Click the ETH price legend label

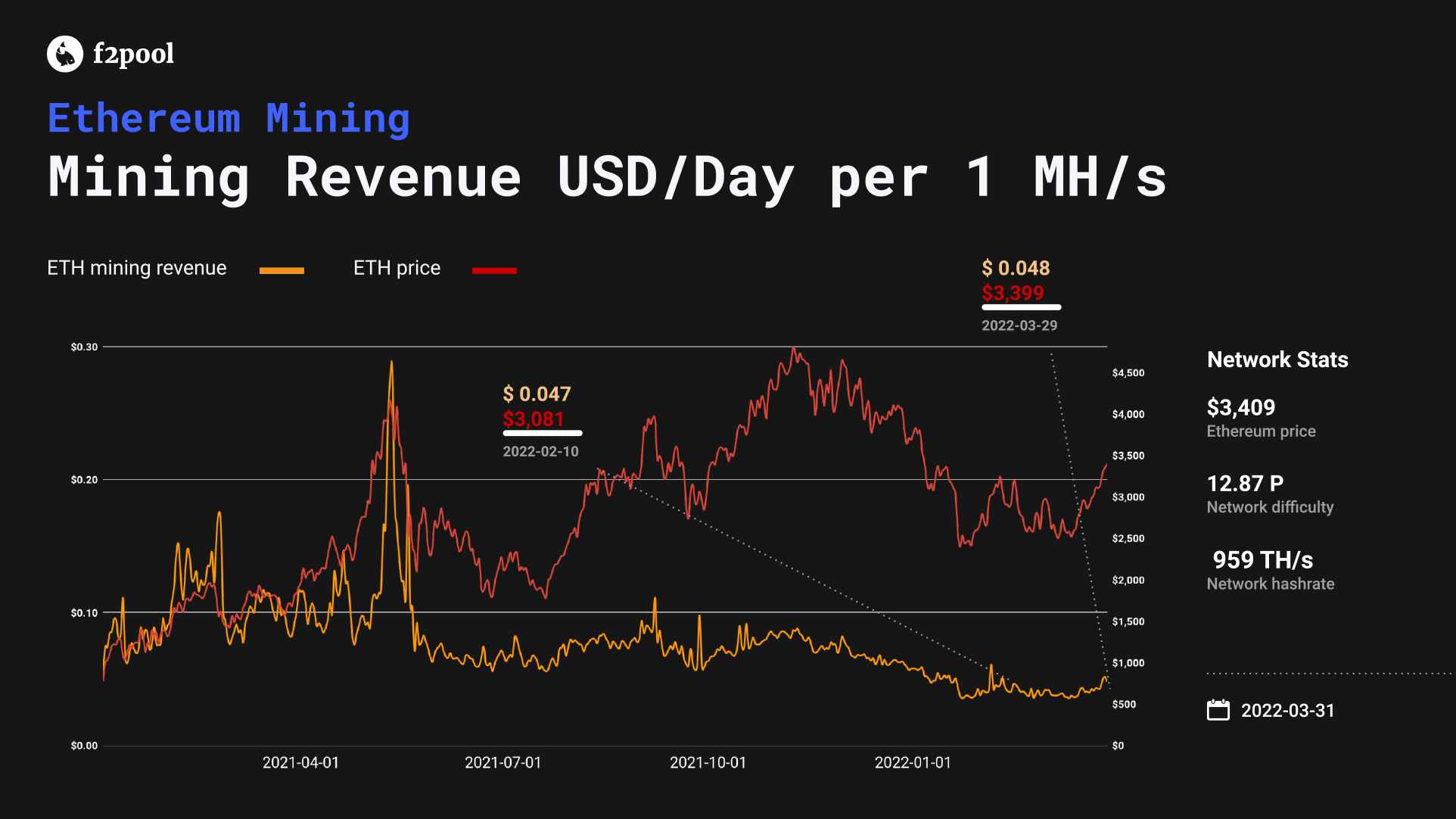(397, 268)
